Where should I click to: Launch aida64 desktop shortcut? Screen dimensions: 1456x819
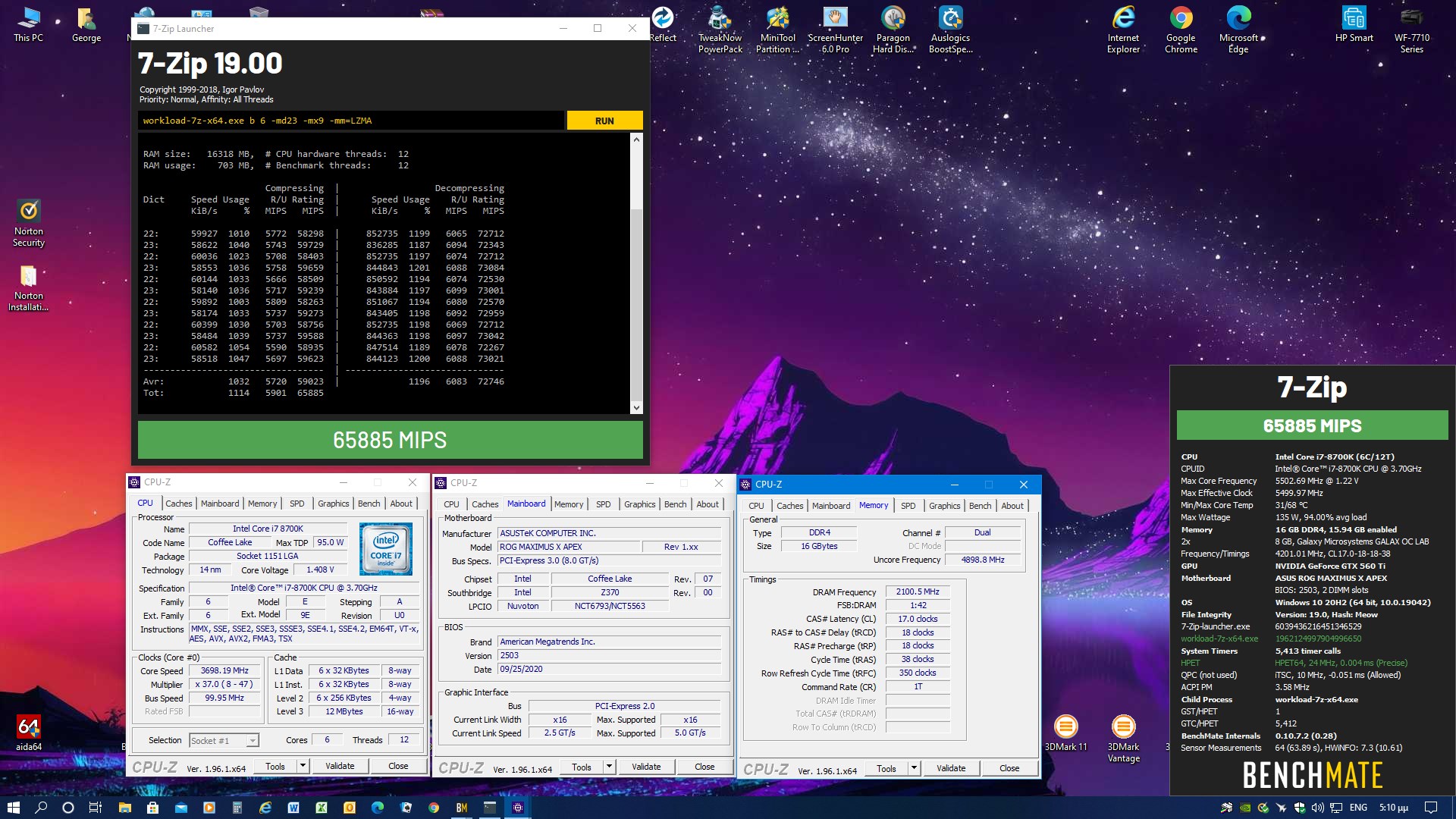[28, 733]
